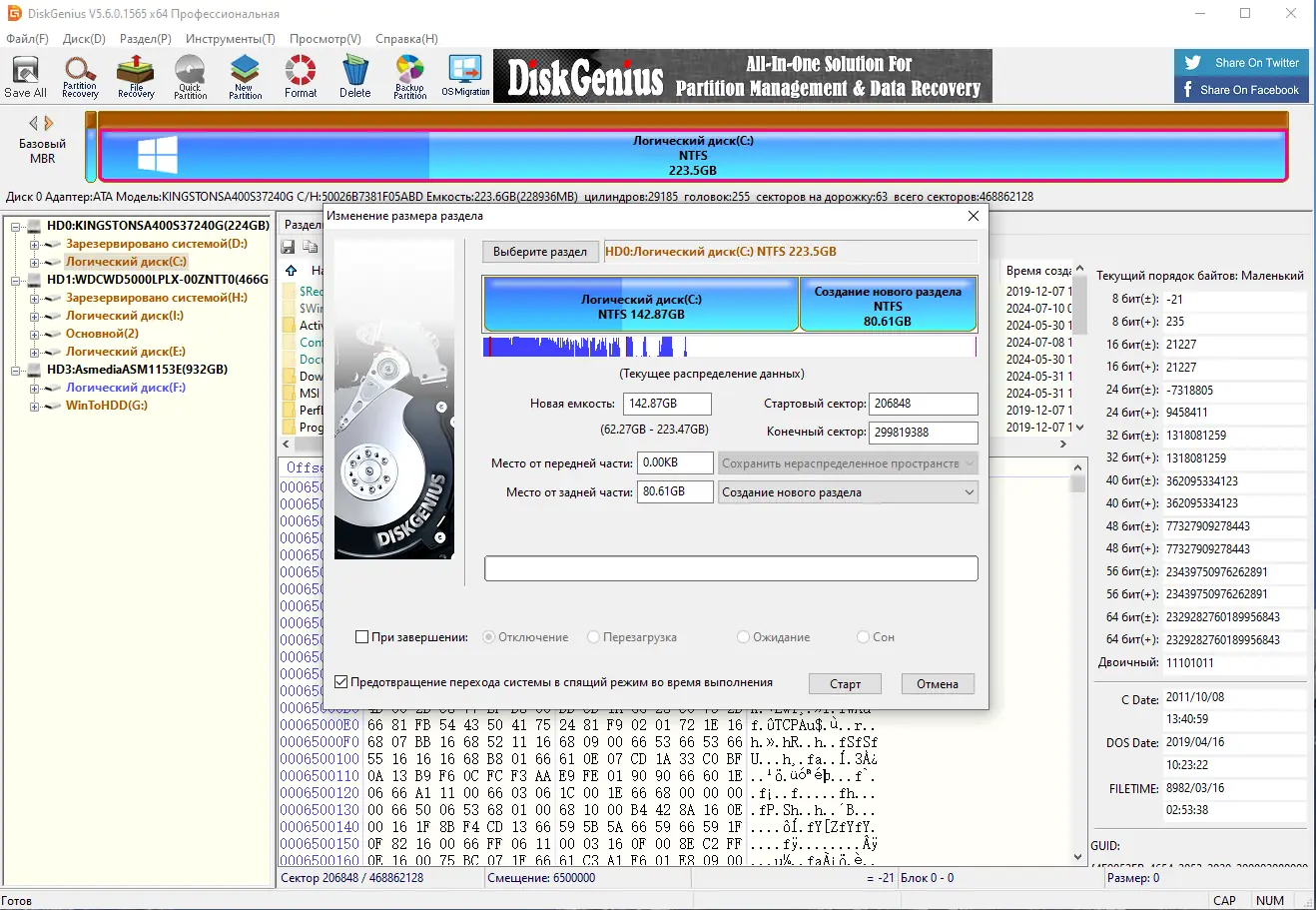
Task: Open the Backup Partition tool
Action: (x=409, y=77)
